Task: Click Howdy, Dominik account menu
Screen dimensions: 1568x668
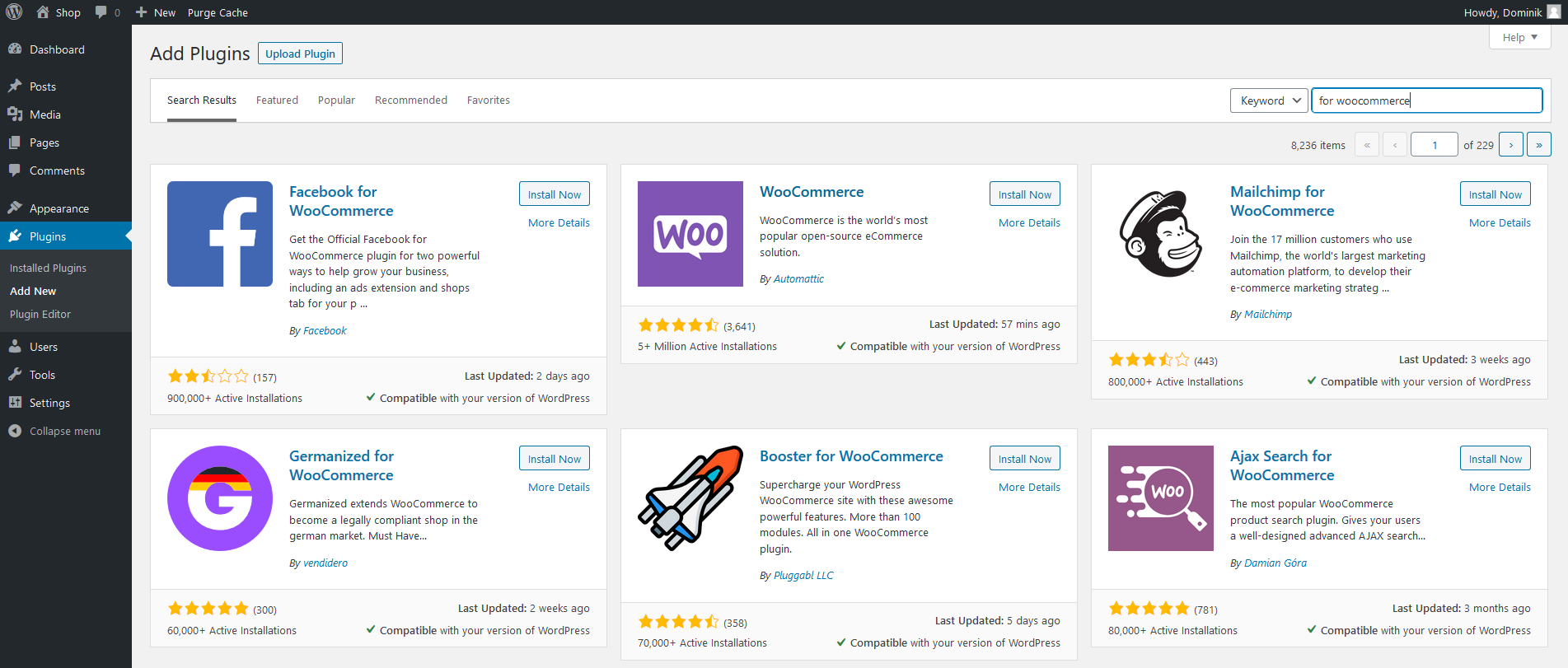Action: point(1512,12)
